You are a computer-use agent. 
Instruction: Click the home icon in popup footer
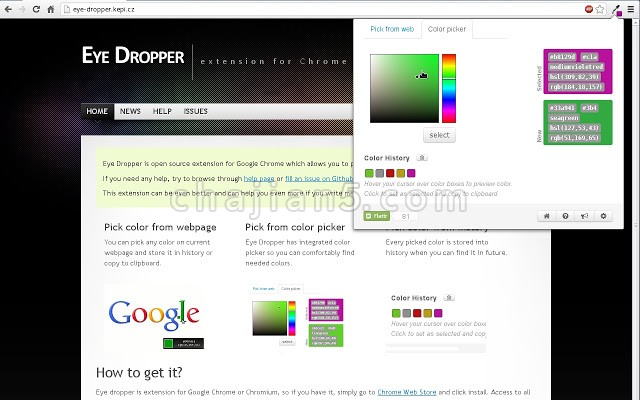(x=547, y=216)
